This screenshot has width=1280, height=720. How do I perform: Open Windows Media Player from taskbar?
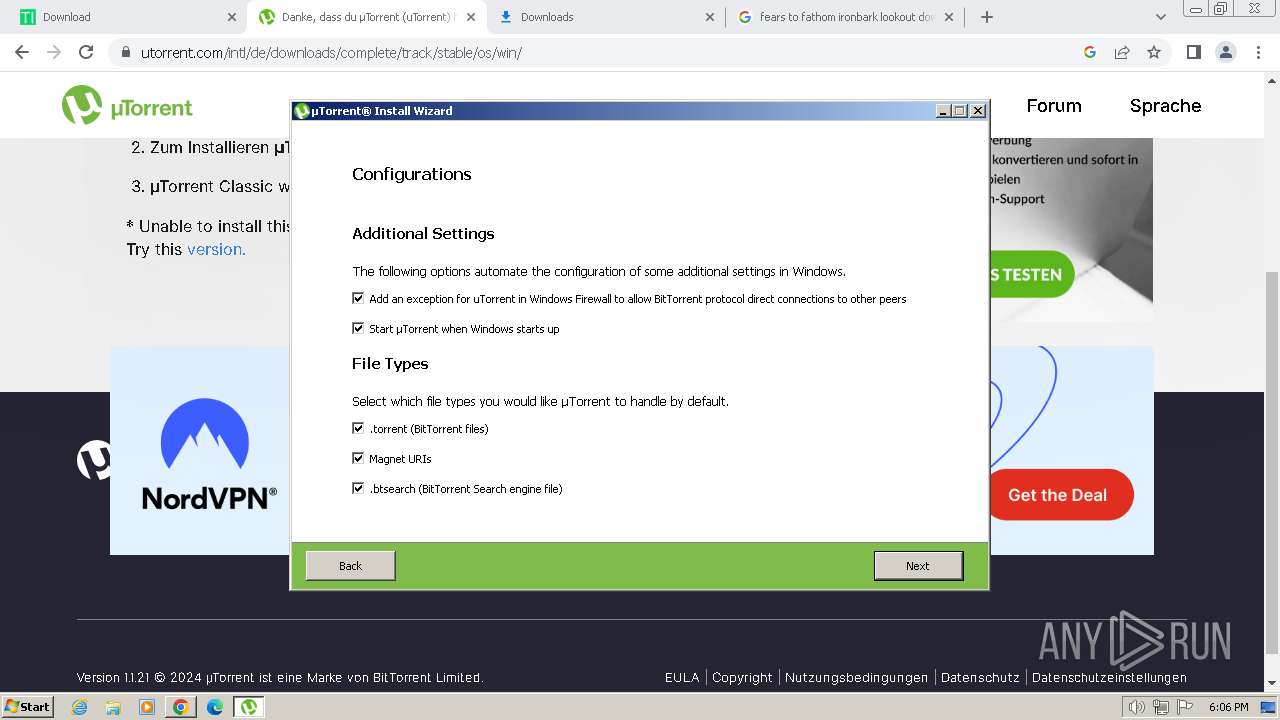[x=147, y=707]
